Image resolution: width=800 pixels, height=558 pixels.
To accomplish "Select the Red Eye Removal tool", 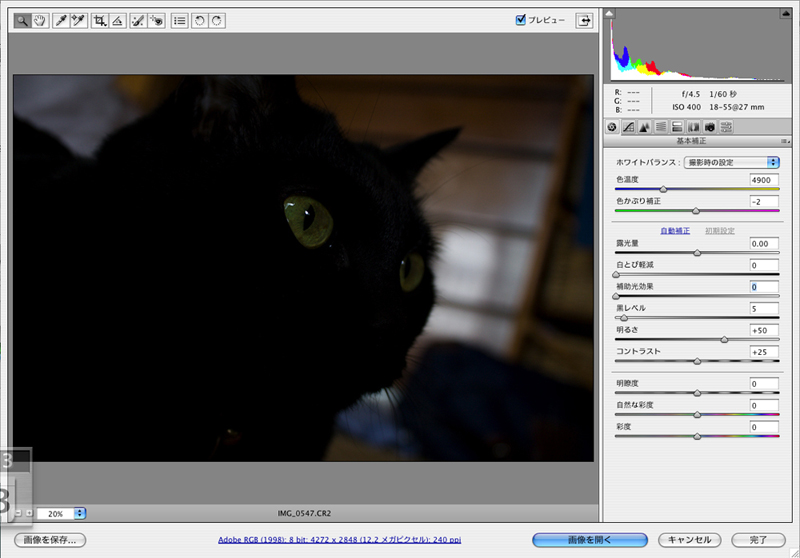I will tap(156, 21).
